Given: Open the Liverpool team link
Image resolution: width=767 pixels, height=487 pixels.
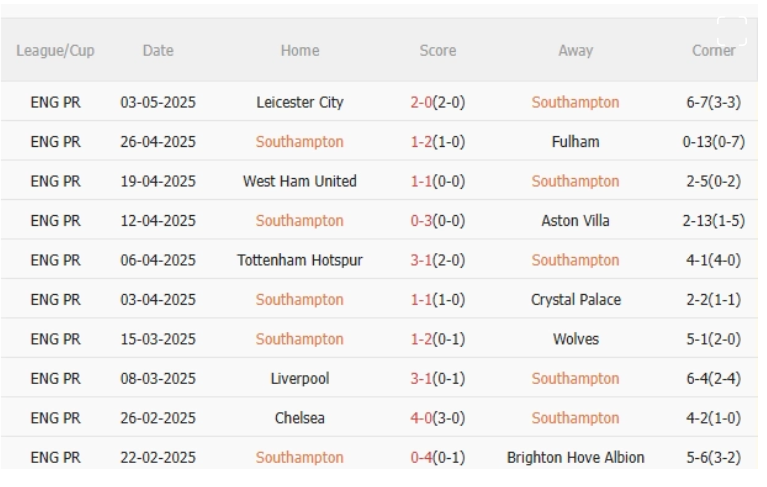Looking at the screenshot, I should pos(300,379).
